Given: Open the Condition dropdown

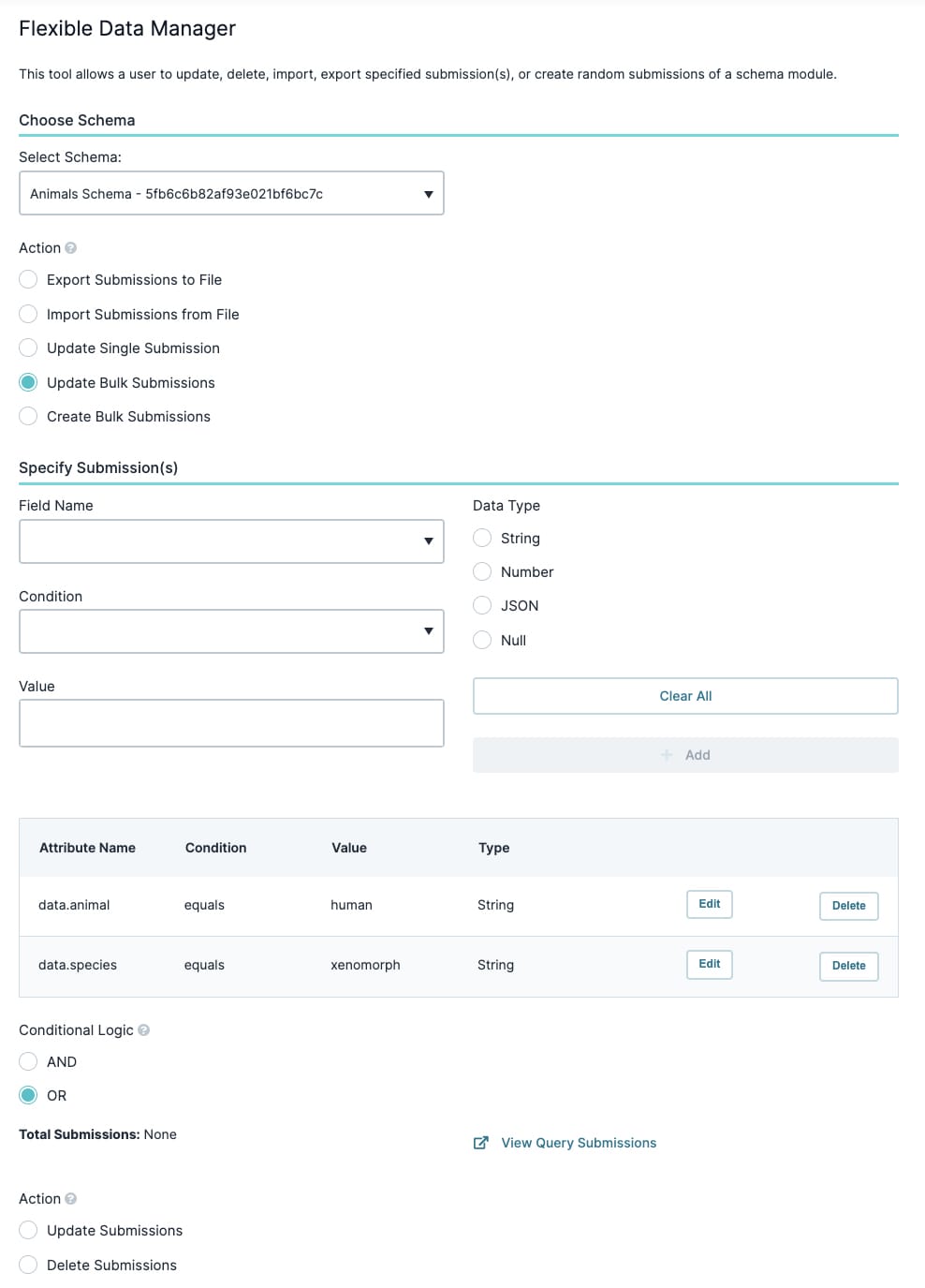Looking at the screenshot, I should (231, 631).
